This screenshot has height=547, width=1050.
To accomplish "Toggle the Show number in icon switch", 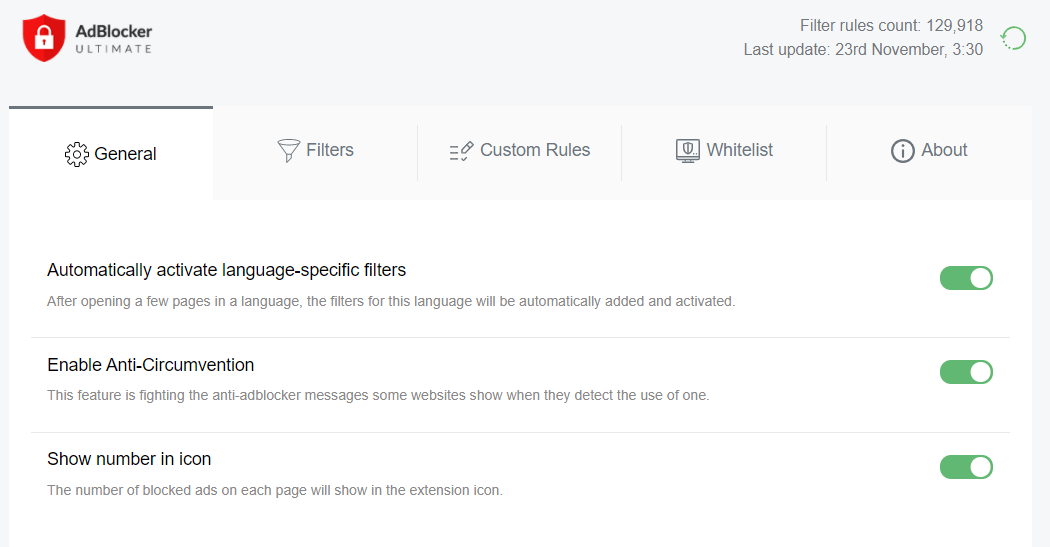I will click(966, 467).
